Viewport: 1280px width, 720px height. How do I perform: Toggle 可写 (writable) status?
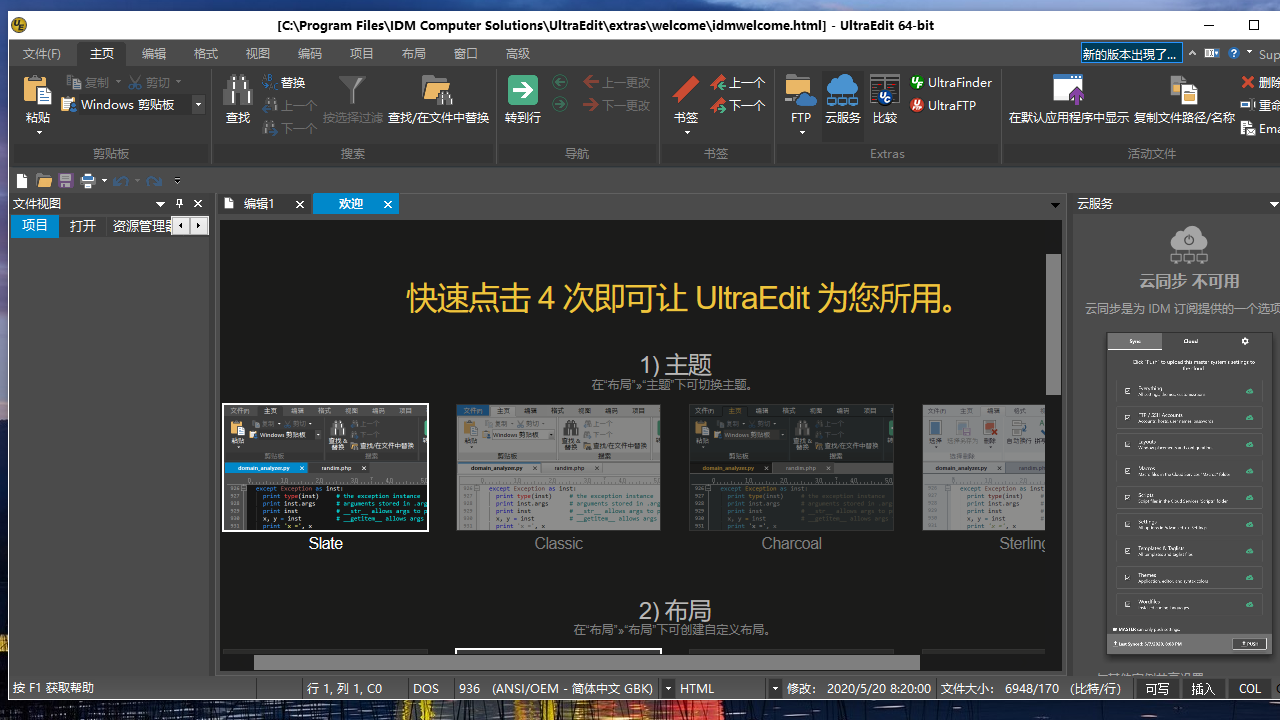tap(1157, 689)
